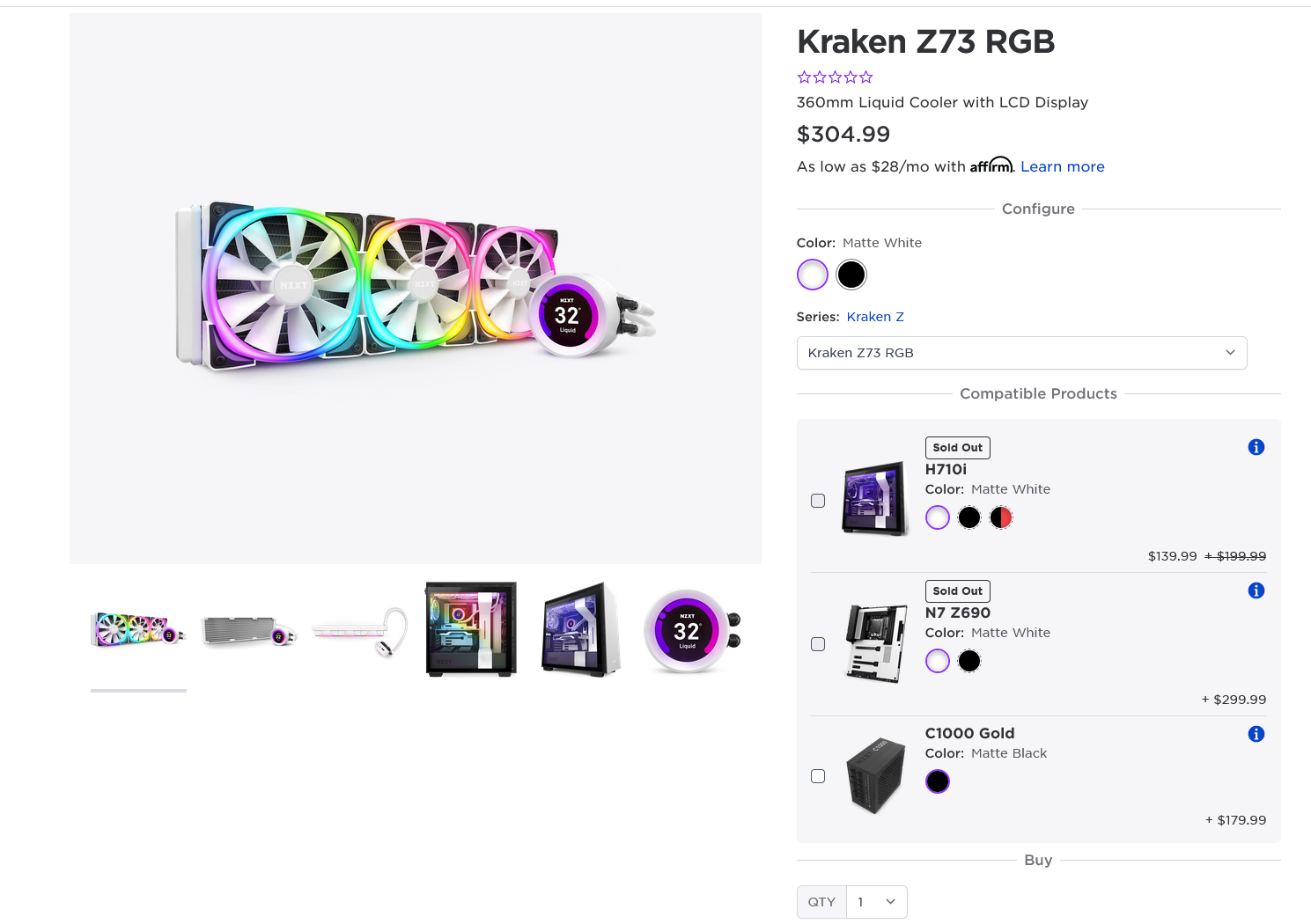Open info icon for N7 Z690 motherboard
This screenshot has height=924, width=1311.
coord(1256,590)
